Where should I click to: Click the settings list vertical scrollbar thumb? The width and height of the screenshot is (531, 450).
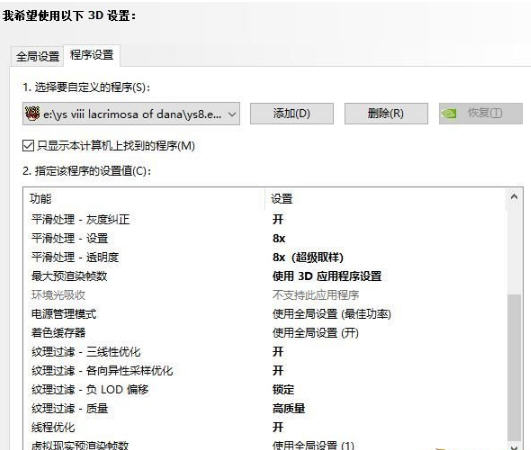pyautogui.click(x=514, y=367)
